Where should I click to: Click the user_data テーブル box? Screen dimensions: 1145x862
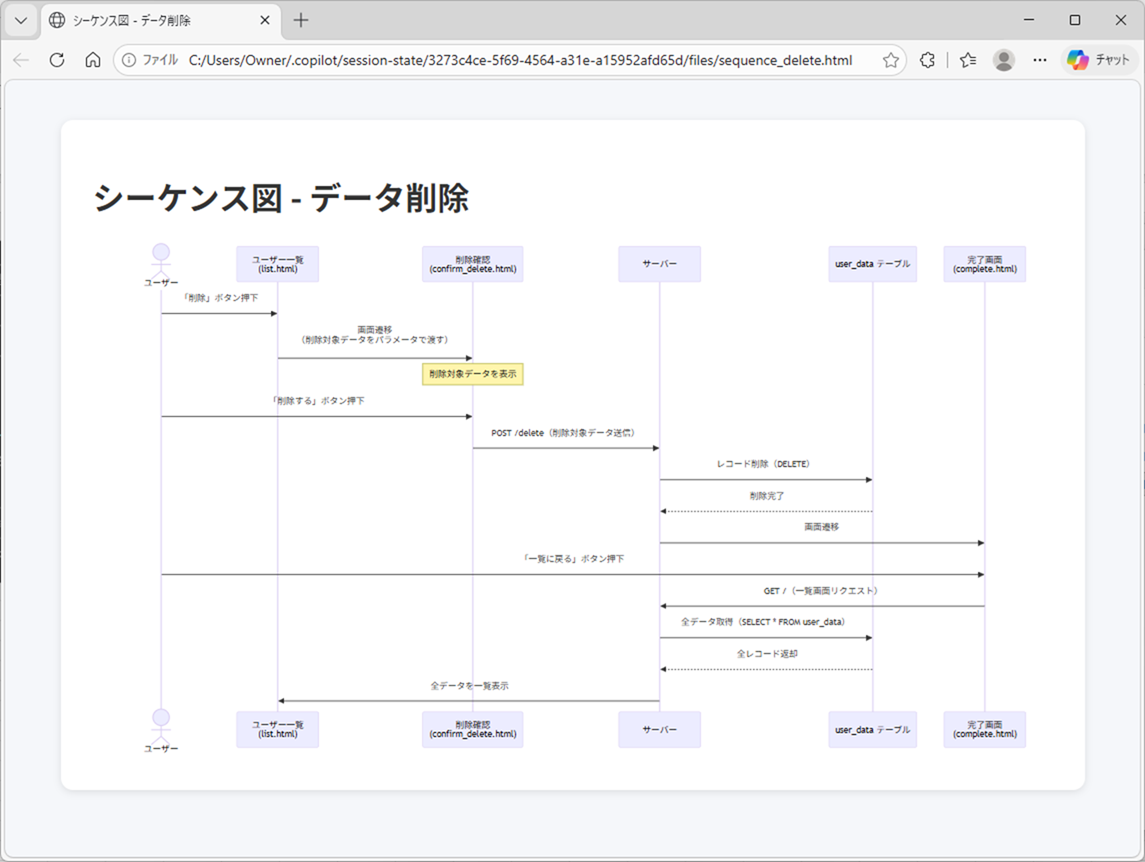pyautogui.click(x=872, y=263)
